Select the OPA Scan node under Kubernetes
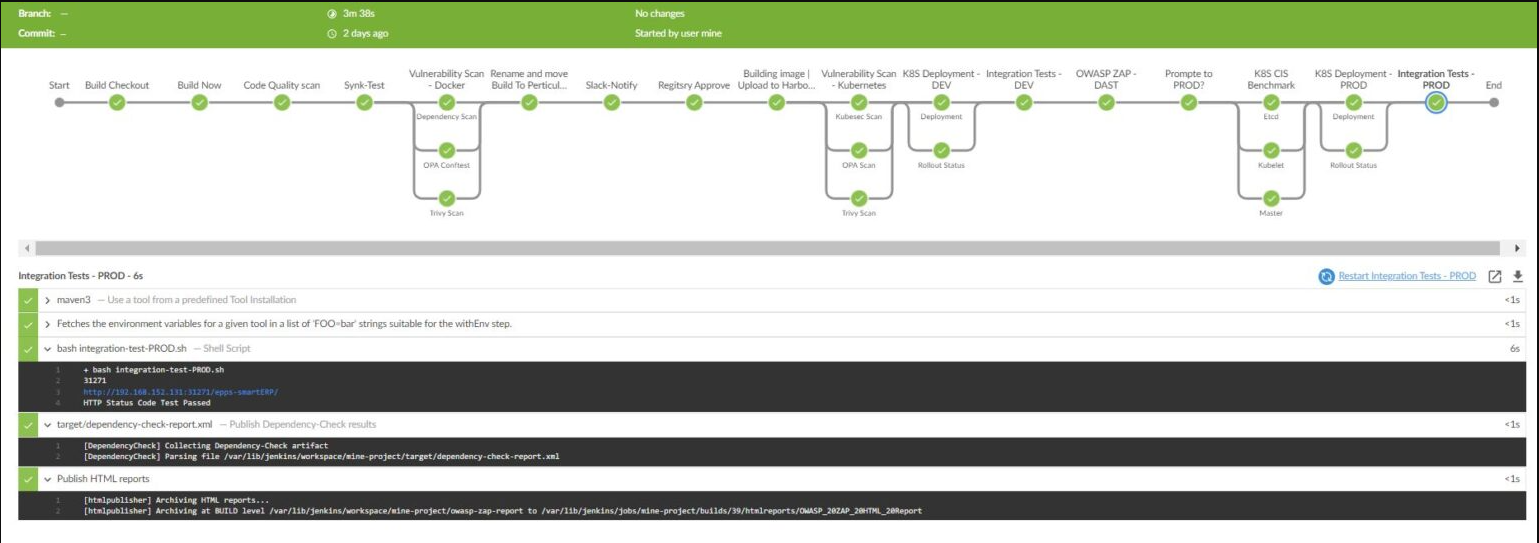The image size is (1539, 543). [x=859, y=150]
